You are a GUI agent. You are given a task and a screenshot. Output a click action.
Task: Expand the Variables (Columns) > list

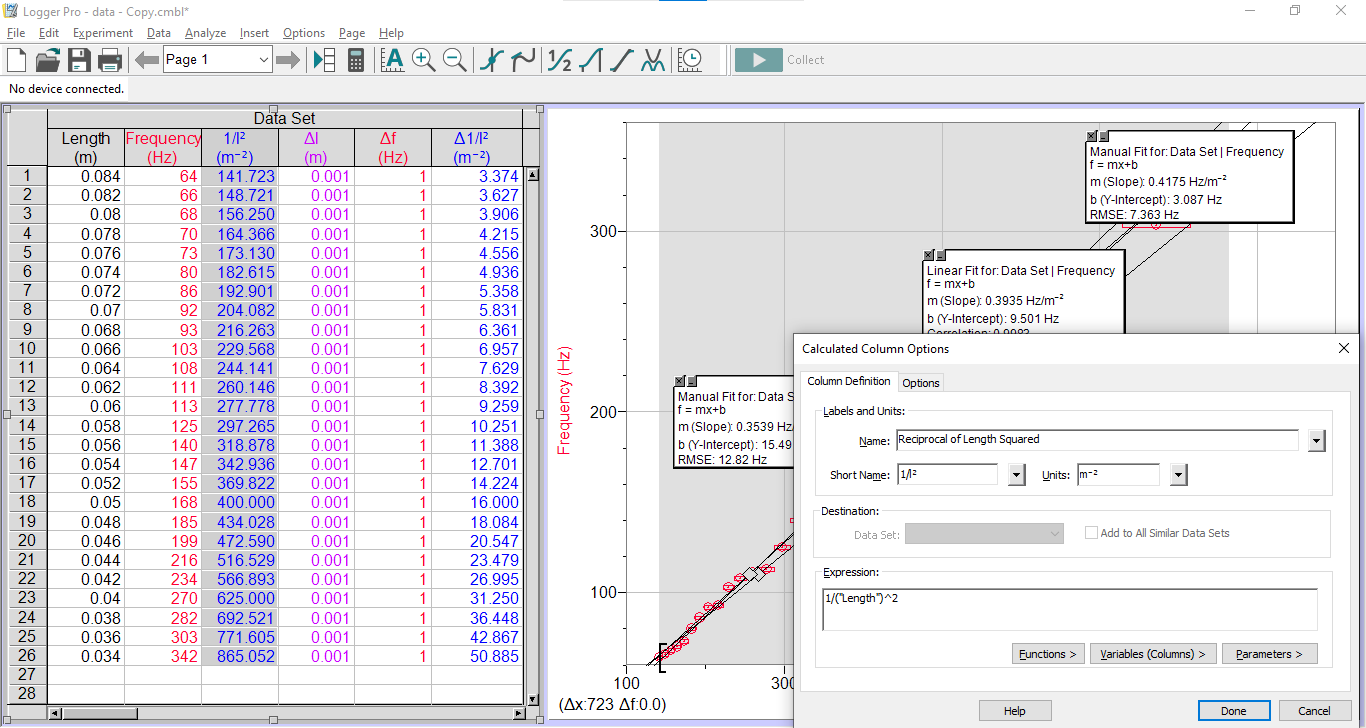click(1153, 654)
